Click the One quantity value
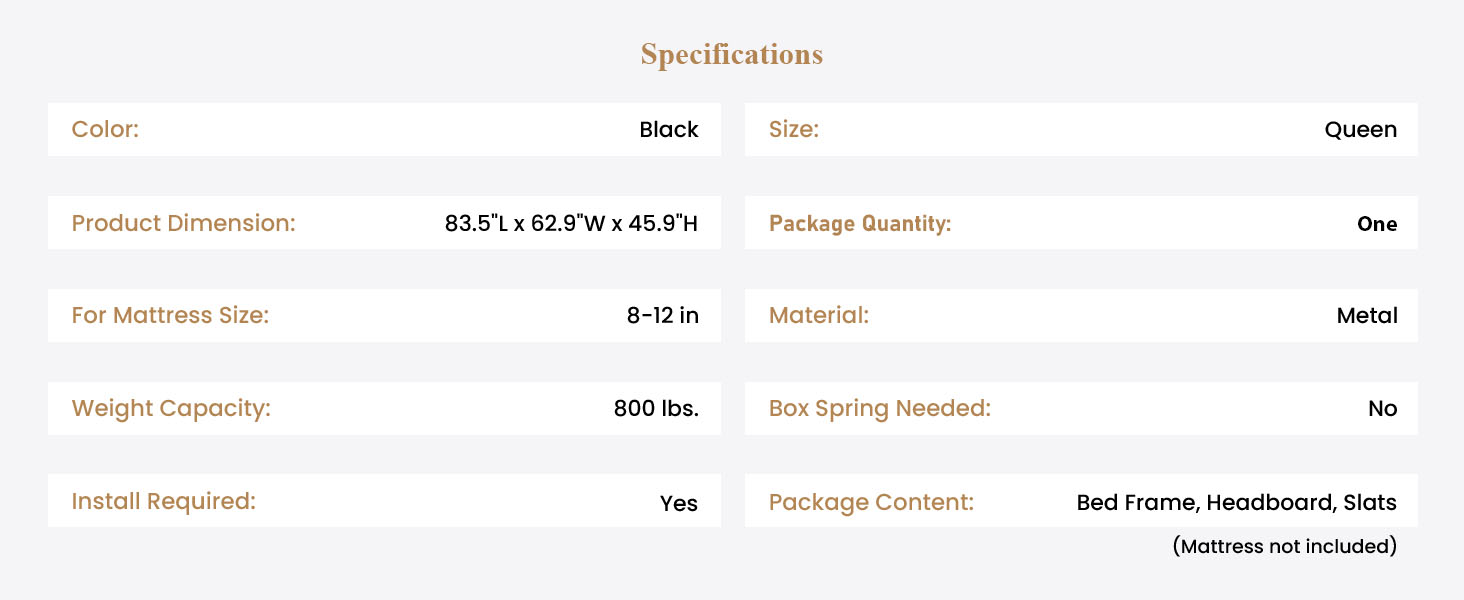Image resolution: width=1464 pixels, height=600 pixels. click(1377, 224)
